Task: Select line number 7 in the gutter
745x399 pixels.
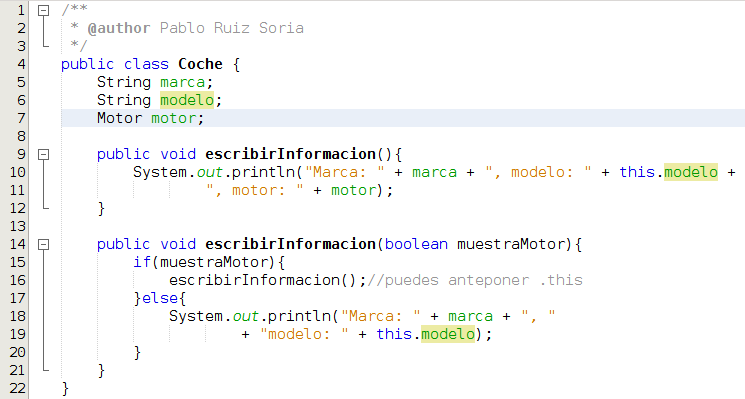Action: pos(21,118)
